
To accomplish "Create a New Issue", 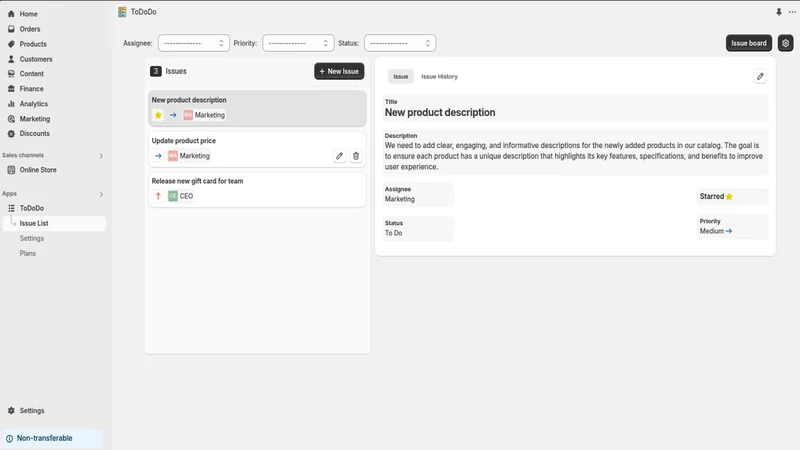I will click(x=339, y=71).
